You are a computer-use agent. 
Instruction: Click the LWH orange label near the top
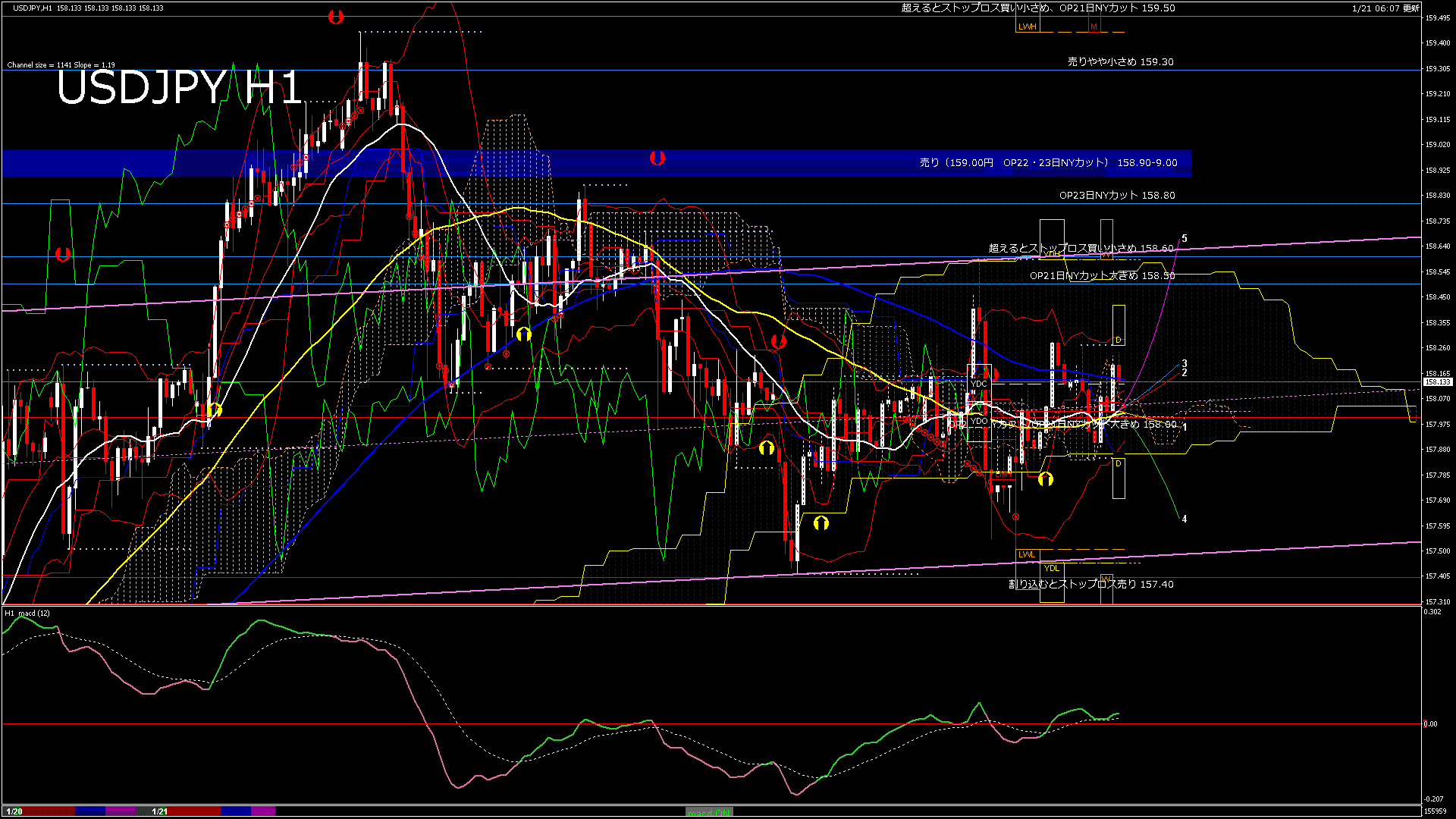pos(1027,27)
